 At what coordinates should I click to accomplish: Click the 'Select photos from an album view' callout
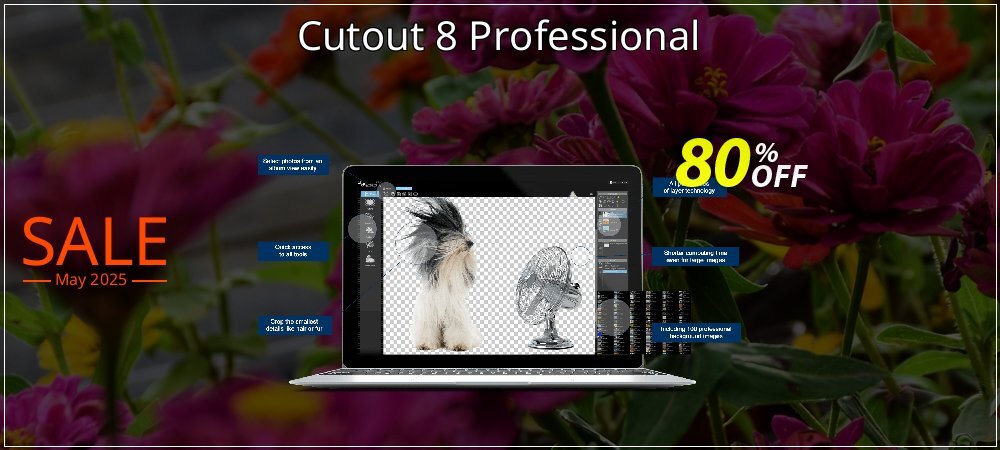point(293,164)
